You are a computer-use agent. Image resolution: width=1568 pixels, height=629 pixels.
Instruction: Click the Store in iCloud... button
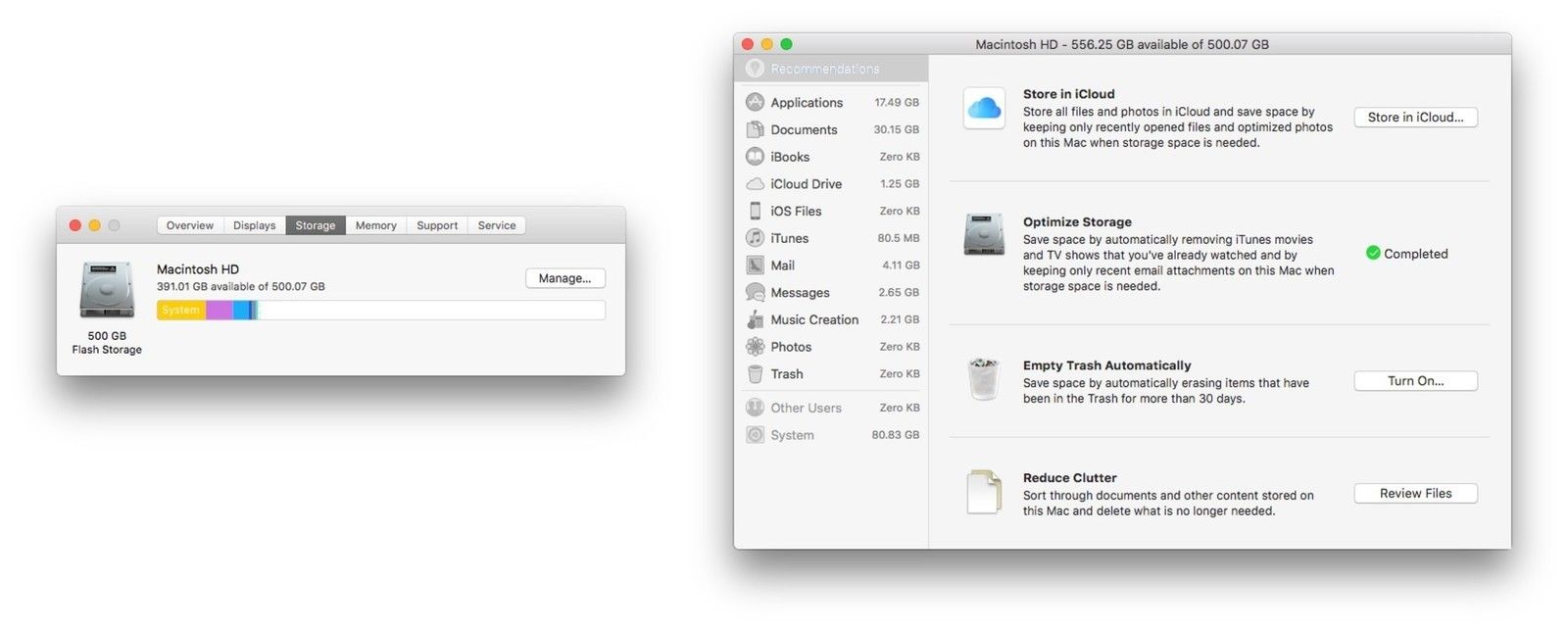(1415, 118)
